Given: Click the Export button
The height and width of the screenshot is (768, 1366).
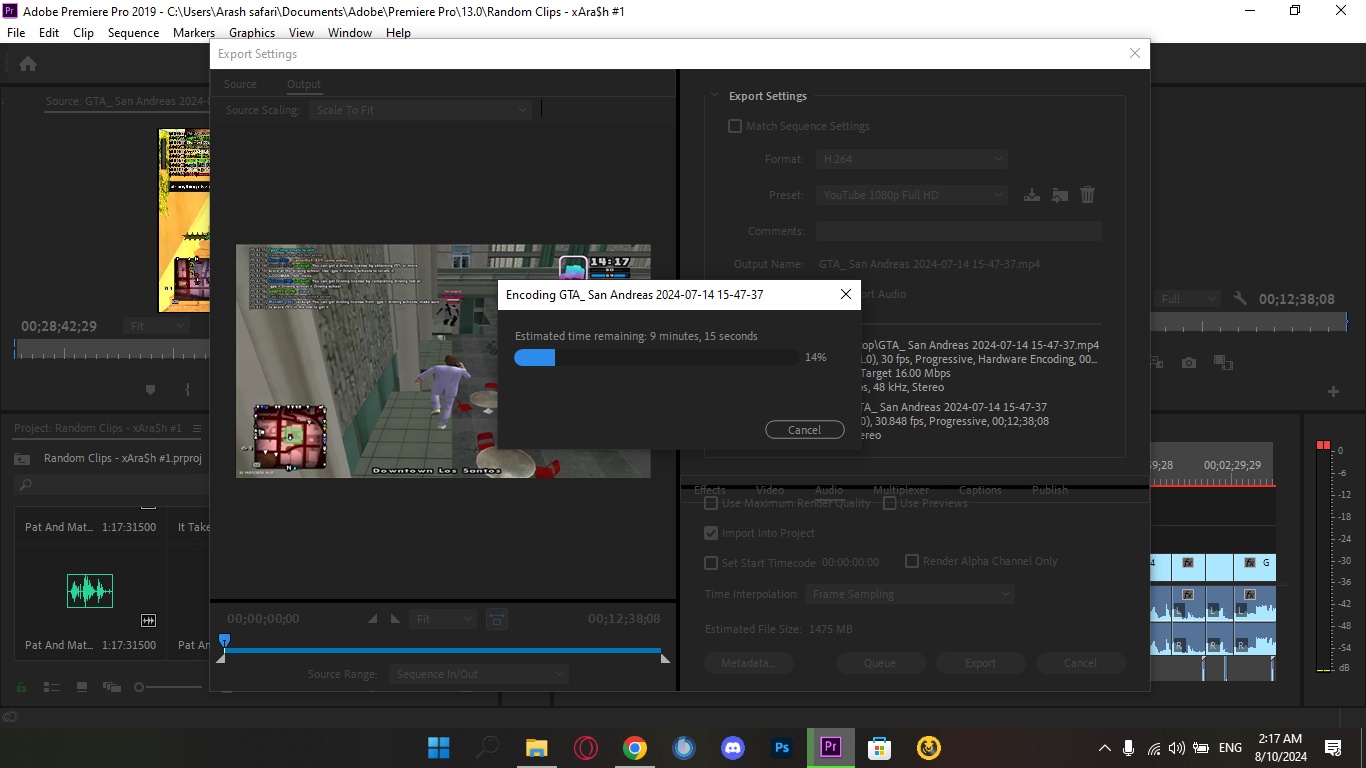Looking at the screenshot, I should pos(980,663).
